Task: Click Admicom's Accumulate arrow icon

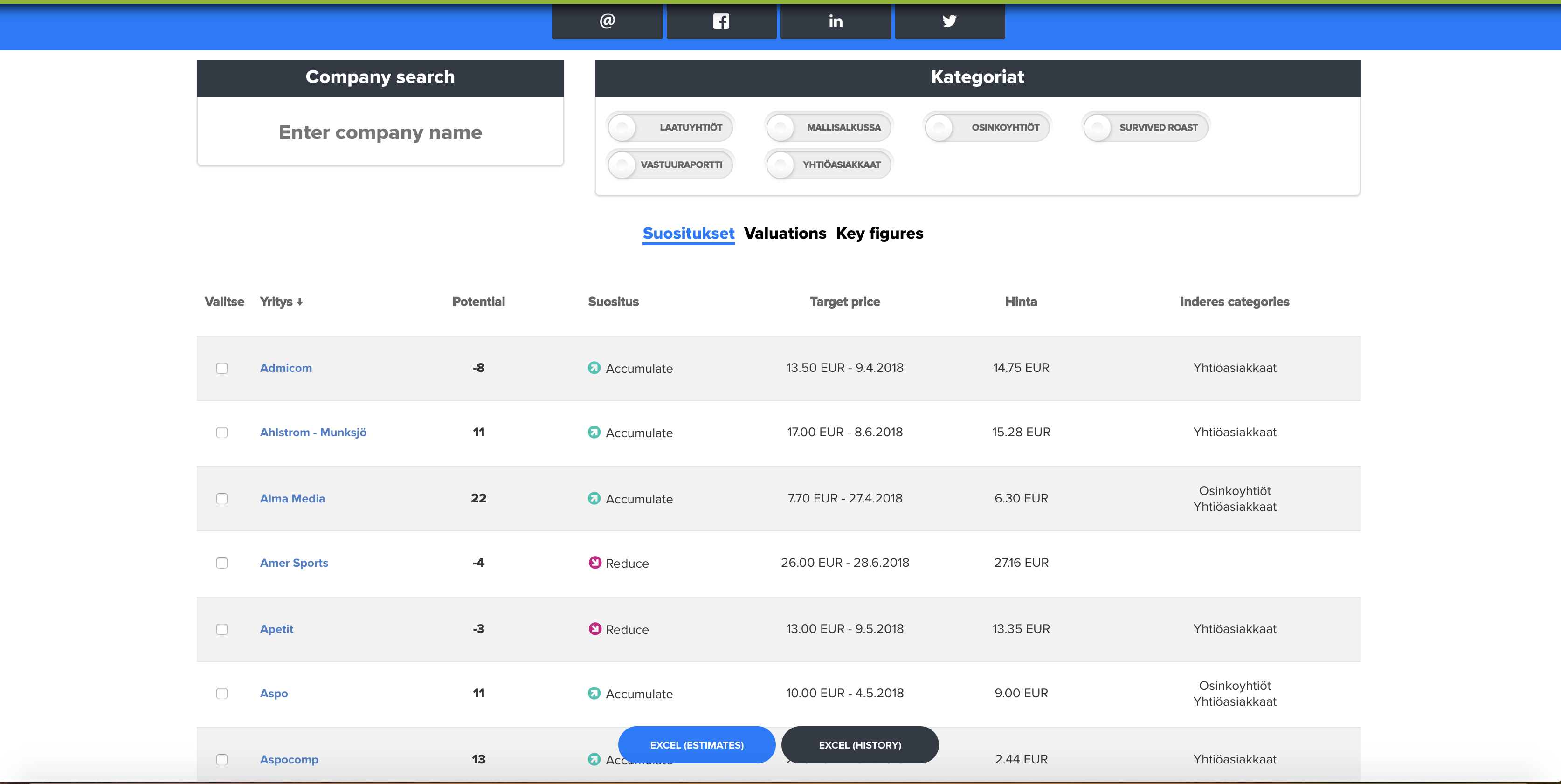Action: pos(594,368)
